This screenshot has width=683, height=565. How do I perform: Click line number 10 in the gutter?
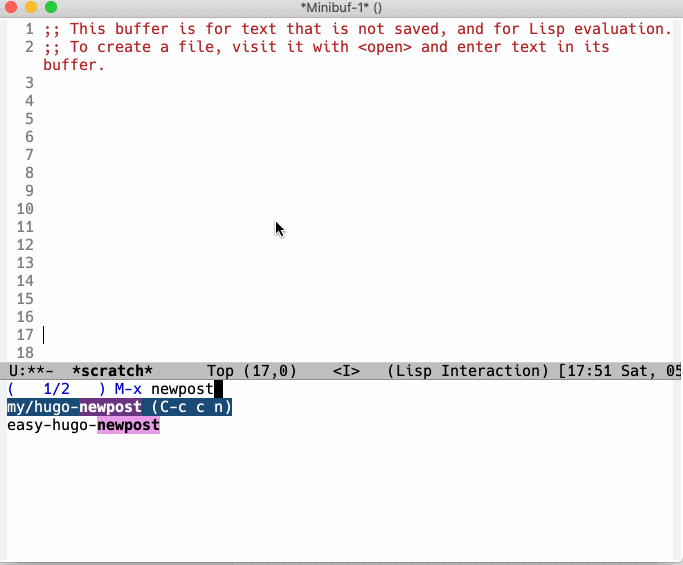pos(25,209)
